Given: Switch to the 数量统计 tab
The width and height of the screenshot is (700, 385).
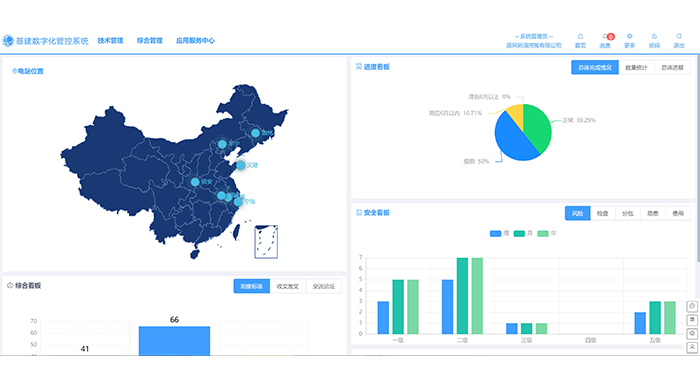Looking at the screenshot, I should click(636, 67).
